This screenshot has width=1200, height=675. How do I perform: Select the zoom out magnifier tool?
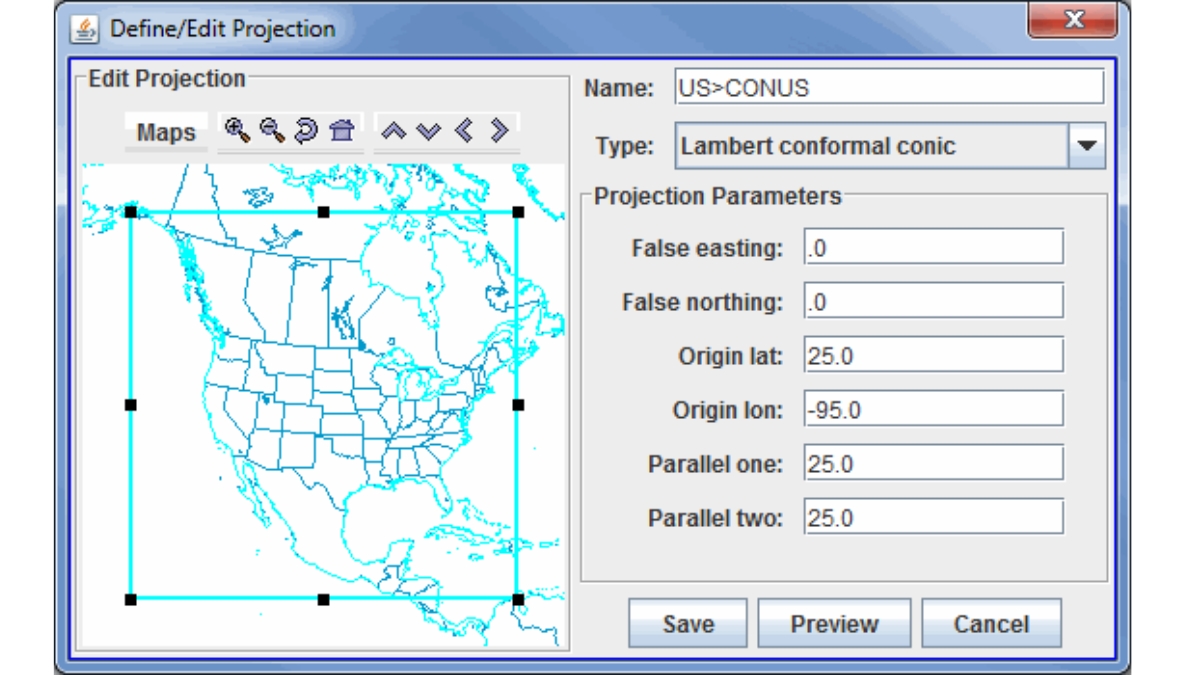coord(271,131)
